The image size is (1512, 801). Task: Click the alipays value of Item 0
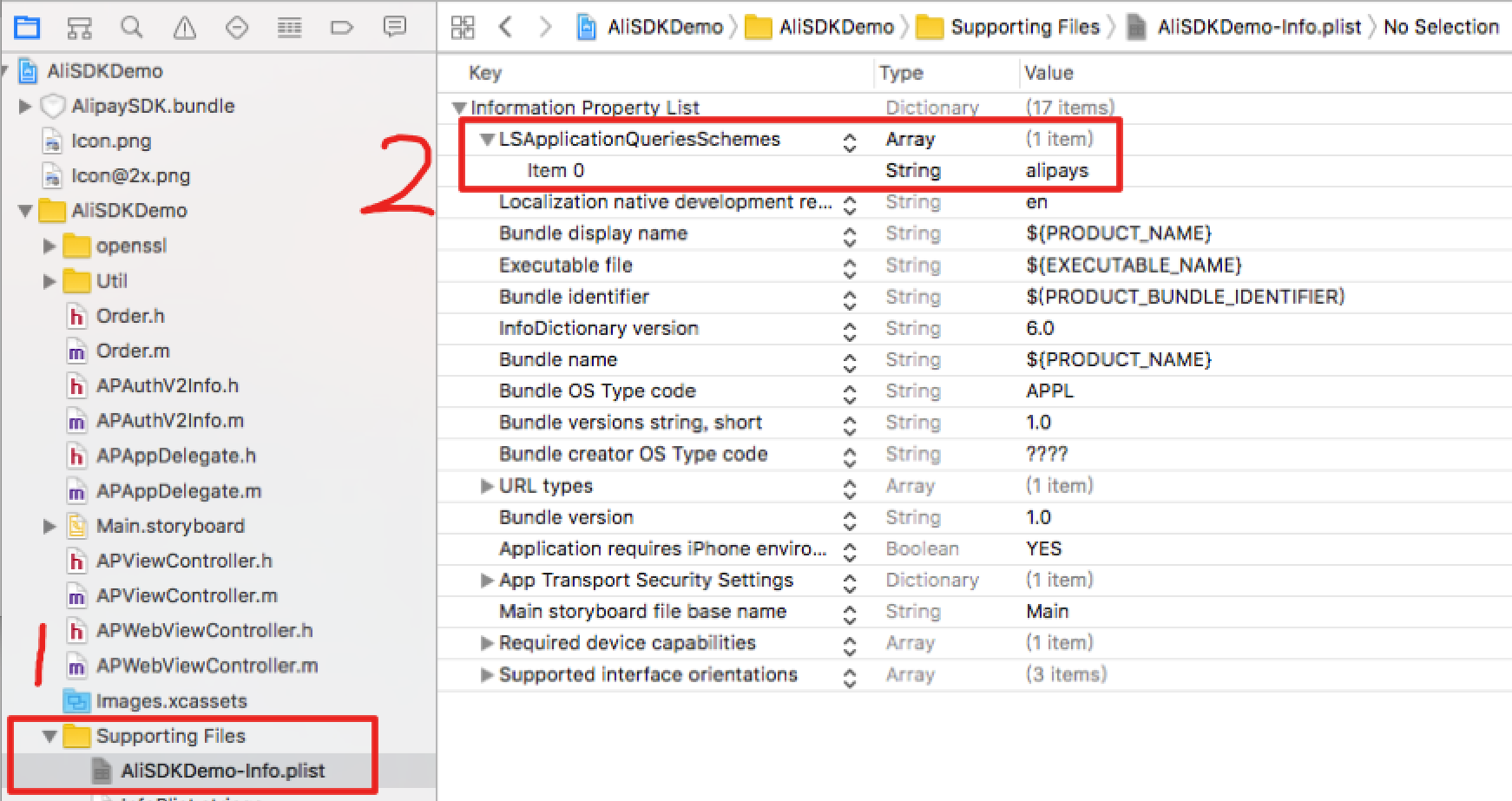[x=1056, y=171]
